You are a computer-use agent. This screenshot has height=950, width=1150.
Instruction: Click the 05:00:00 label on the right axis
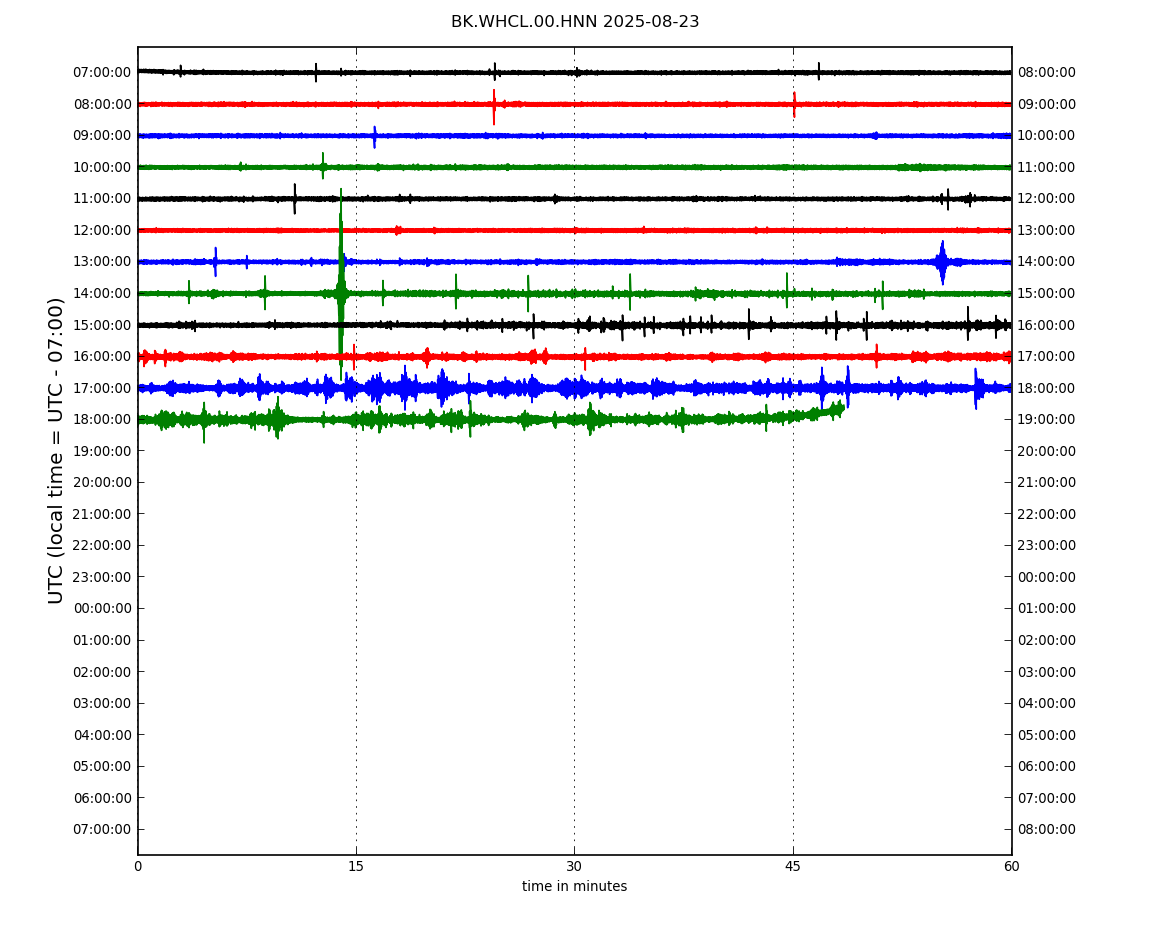point(1047,735)
